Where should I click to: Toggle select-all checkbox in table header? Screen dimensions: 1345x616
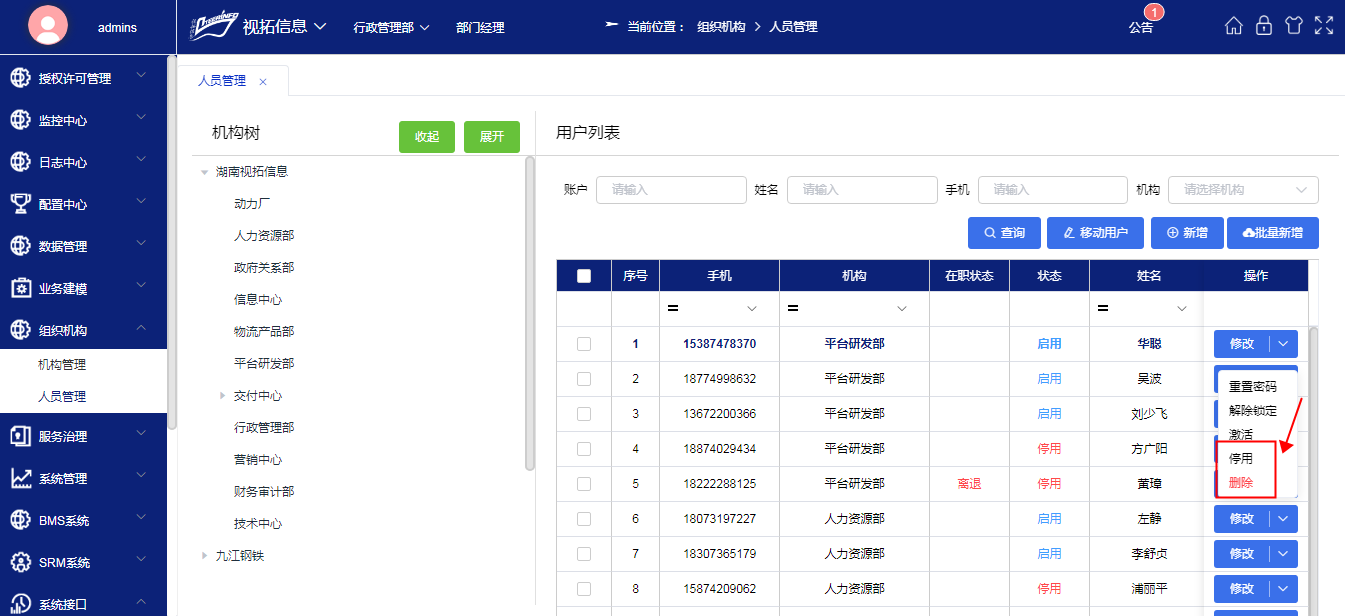click(584, 276)
